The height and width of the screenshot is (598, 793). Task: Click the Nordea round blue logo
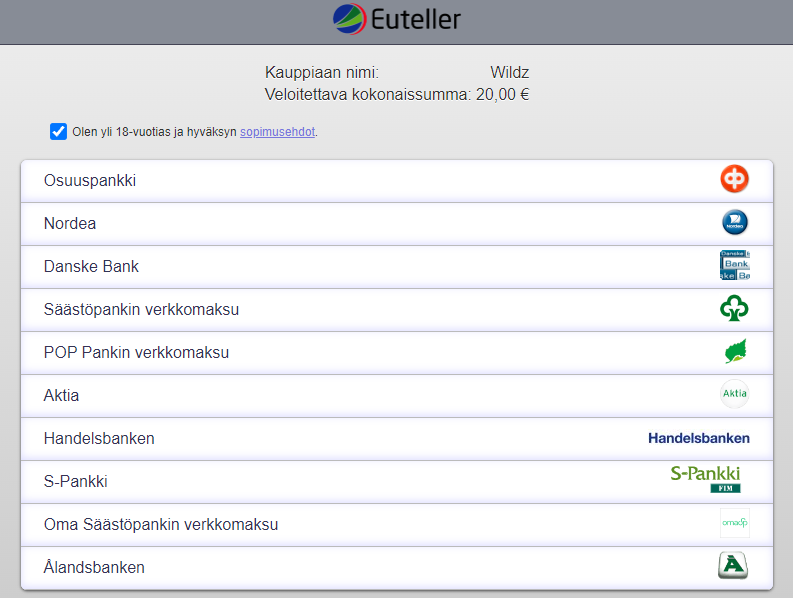click(735, 222)
